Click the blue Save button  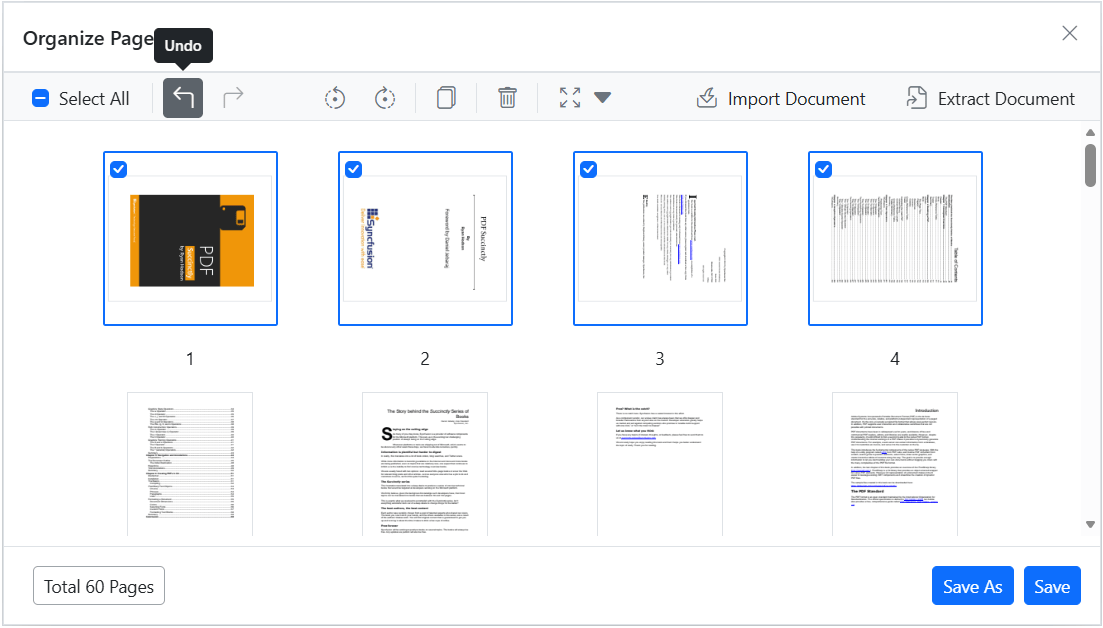(x=1052, y=586)
